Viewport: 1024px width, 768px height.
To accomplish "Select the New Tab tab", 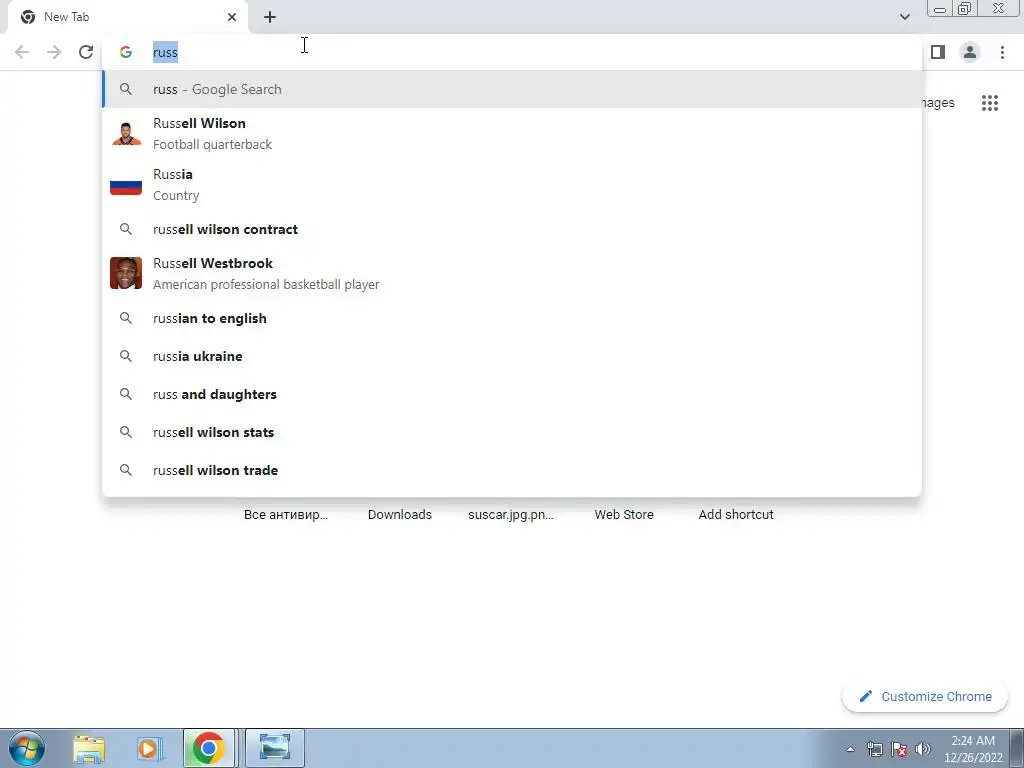I will (x=127, y=17).
